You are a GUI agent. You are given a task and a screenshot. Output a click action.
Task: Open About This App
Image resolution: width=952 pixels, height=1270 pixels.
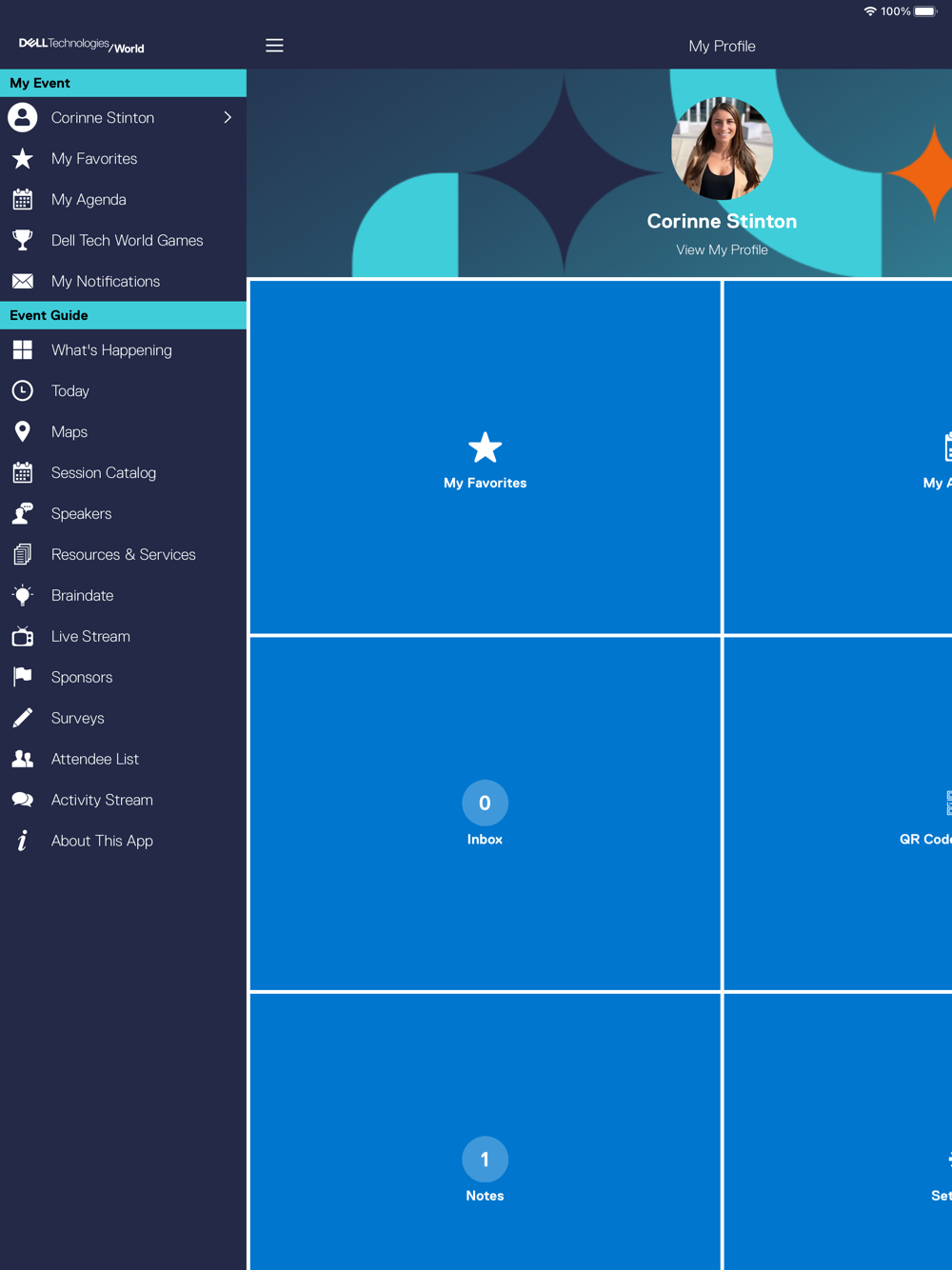coord(123,841)
